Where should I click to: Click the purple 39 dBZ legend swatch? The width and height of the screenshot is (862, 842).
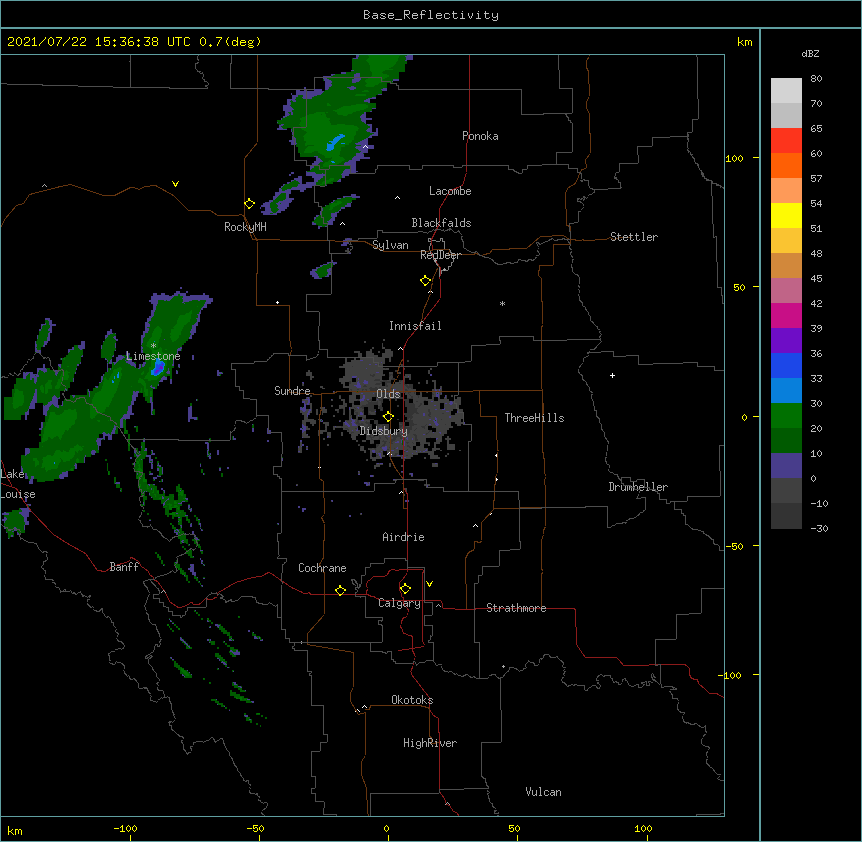click(x=786, y=341)
